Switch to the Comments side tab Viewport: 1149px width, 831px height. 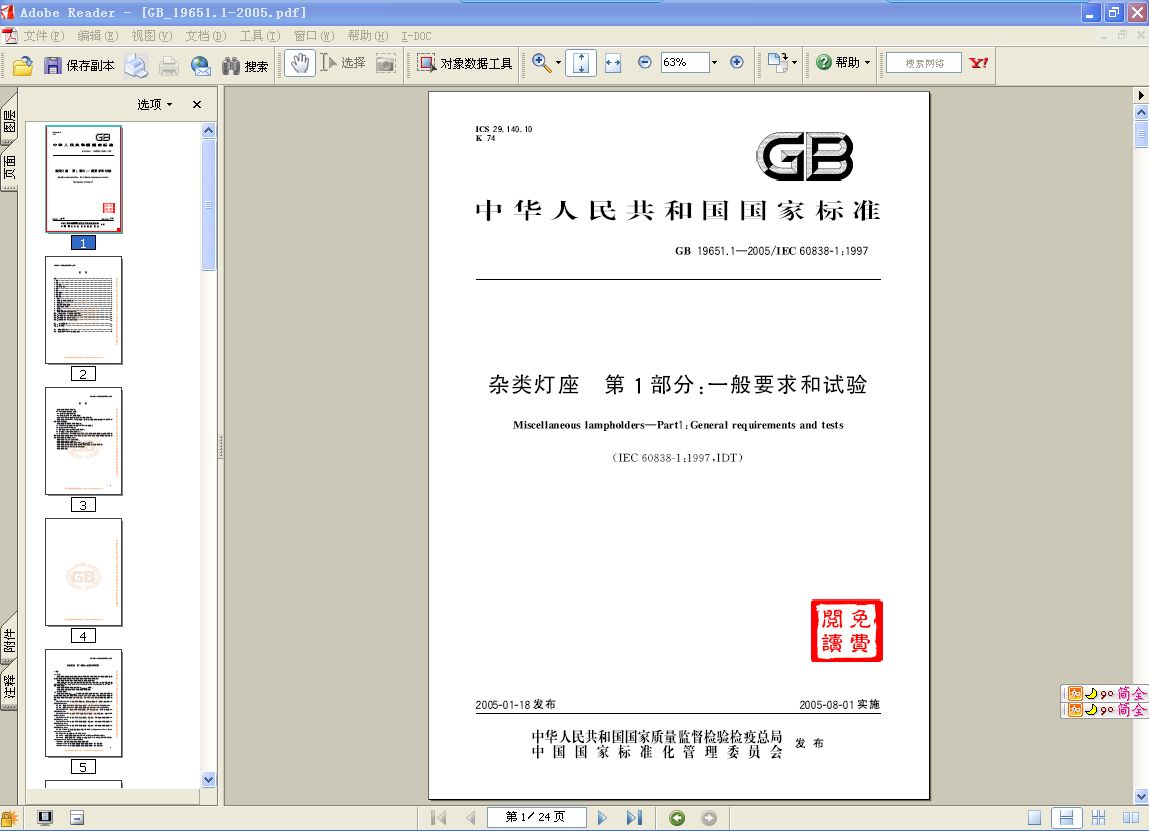9,687
